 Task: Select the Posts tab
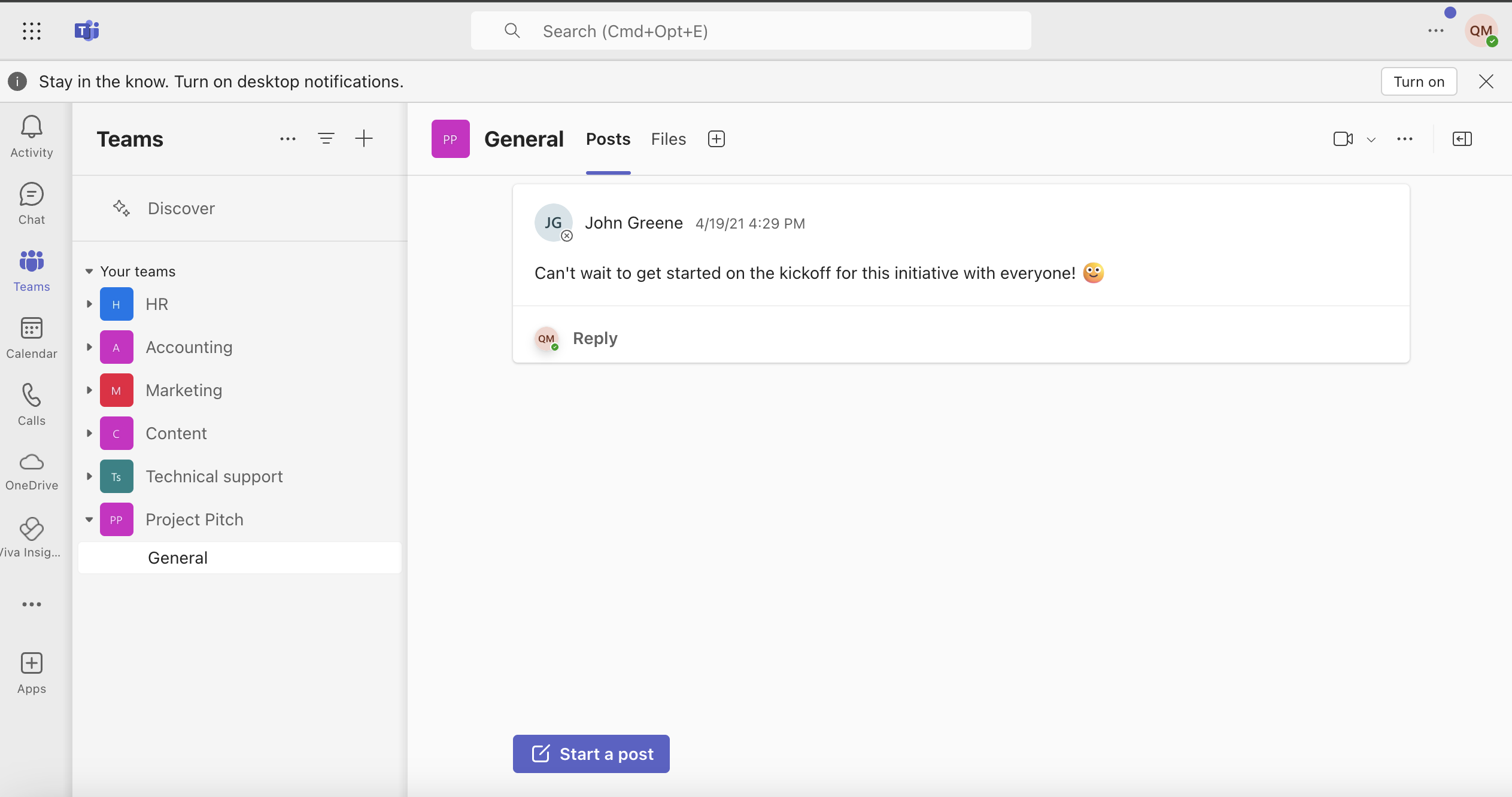[x=608, y=139]
